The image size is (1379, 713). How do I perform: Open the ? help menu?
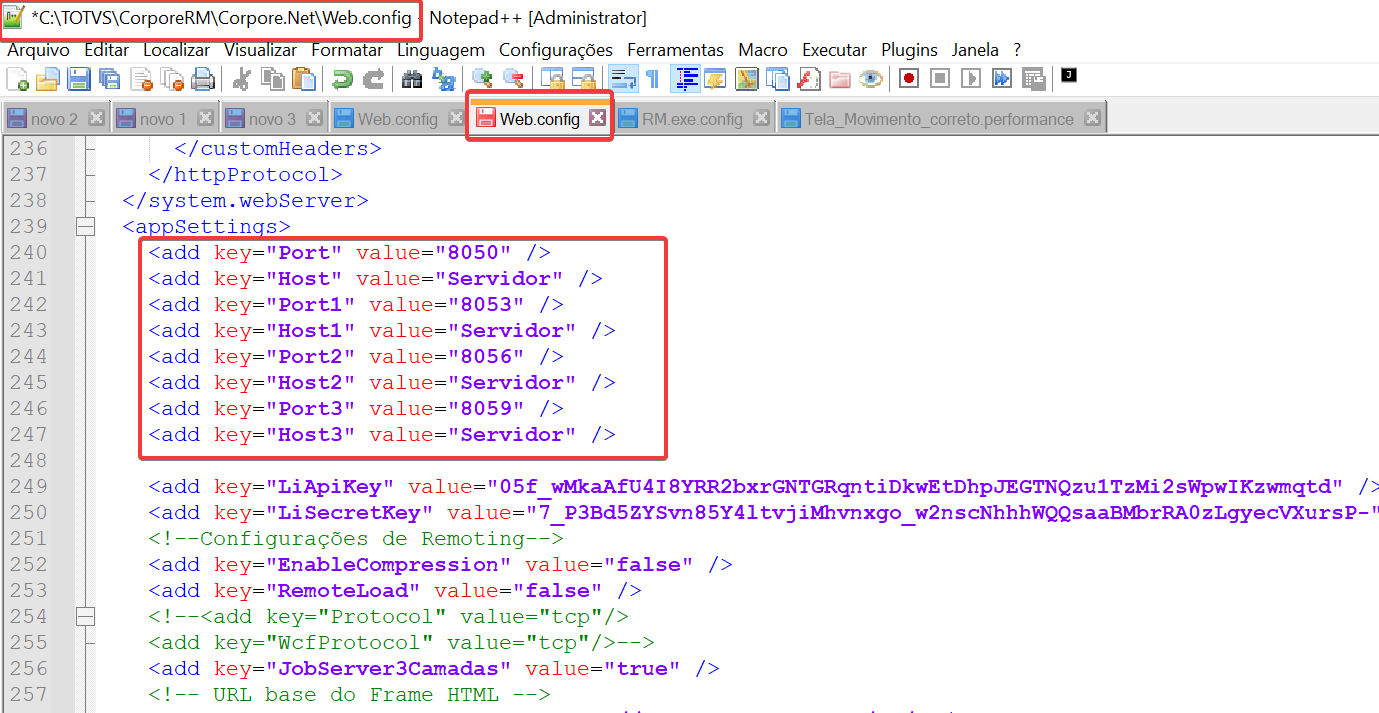1017,49
